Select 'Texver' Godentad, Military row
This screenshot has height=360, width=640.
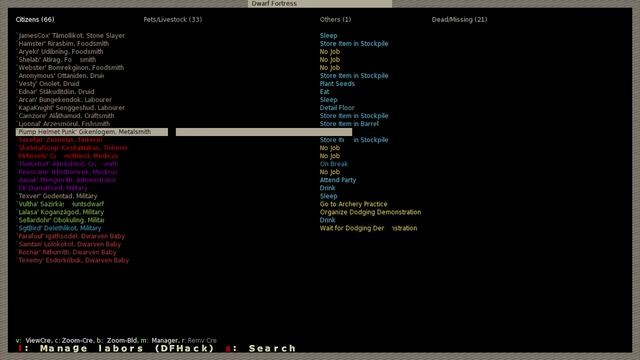pyautogui.click(x=57, y=196)
